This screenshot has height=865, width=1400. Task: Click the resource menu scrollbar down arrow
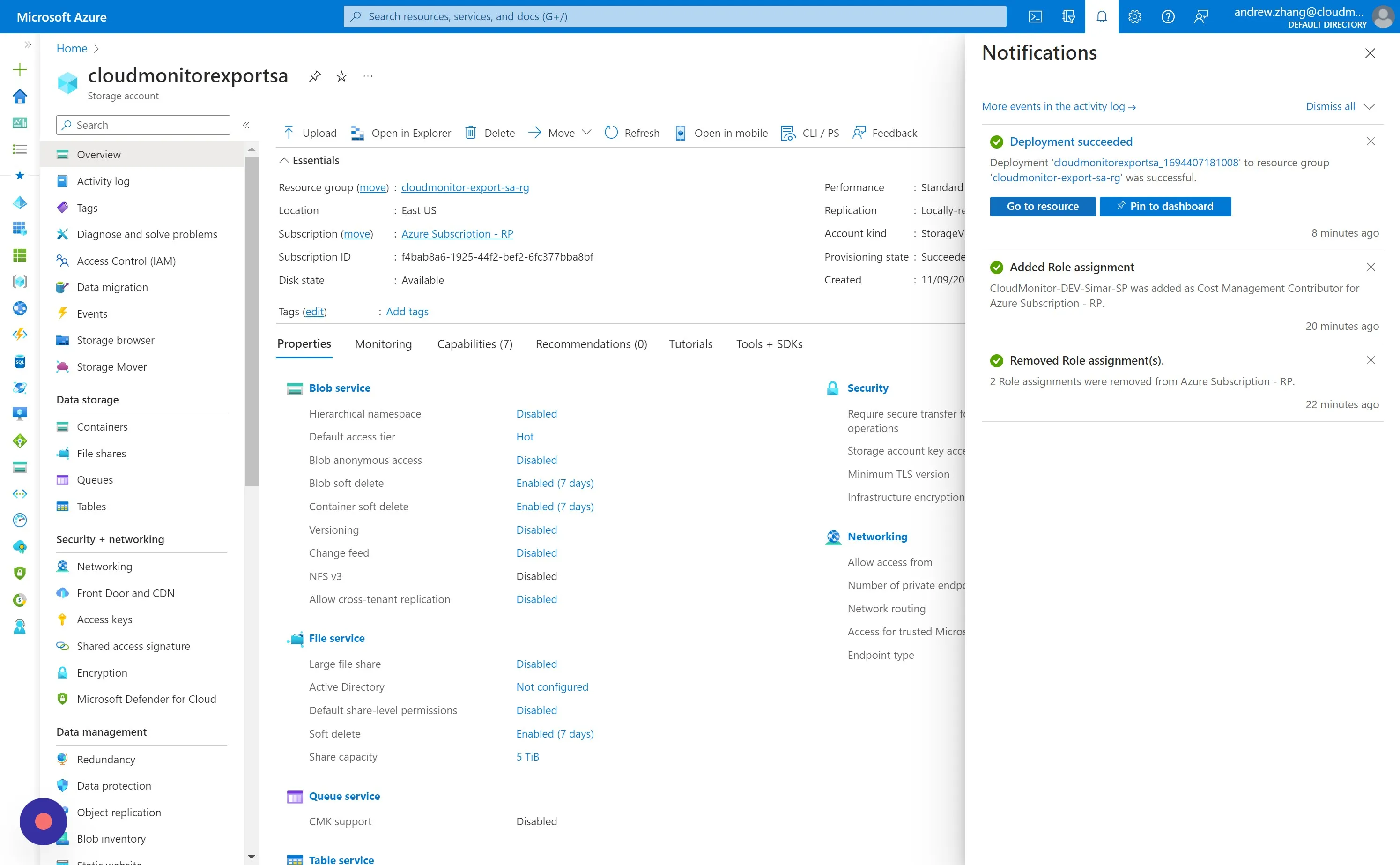252,857
